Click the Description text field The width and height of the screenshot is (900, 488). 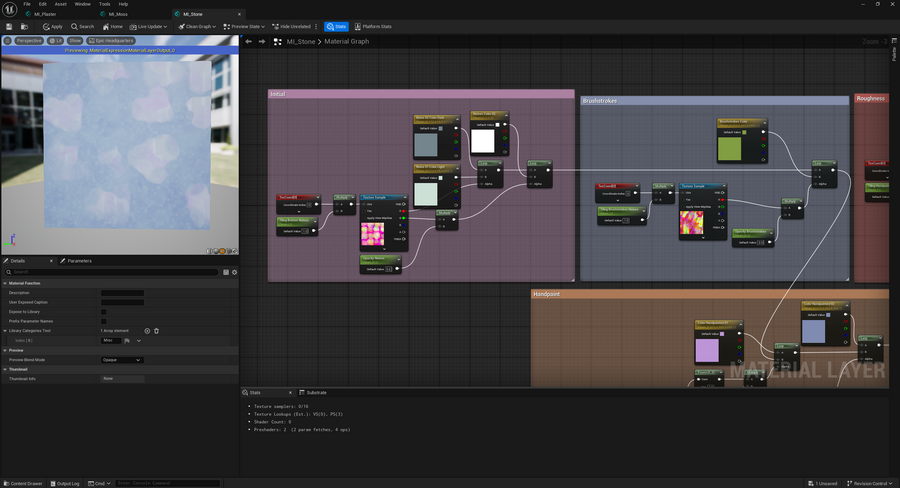pos(122,293)
